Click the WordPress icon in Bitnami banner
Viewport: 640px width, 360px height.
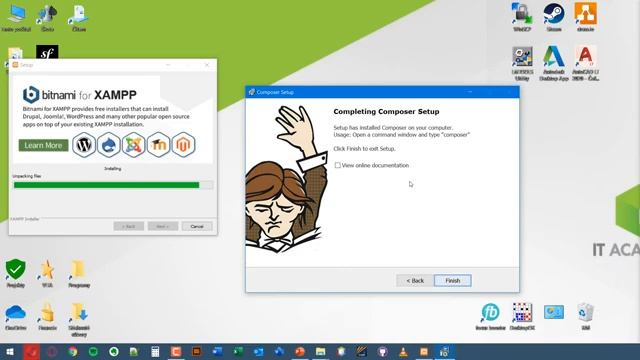(84, 144)
